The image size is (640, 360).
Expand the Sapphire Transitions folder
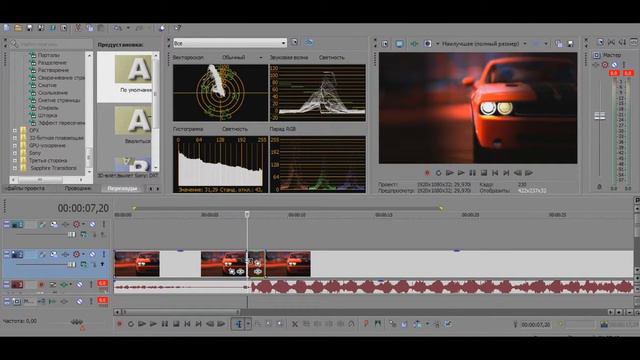[15, 168]
